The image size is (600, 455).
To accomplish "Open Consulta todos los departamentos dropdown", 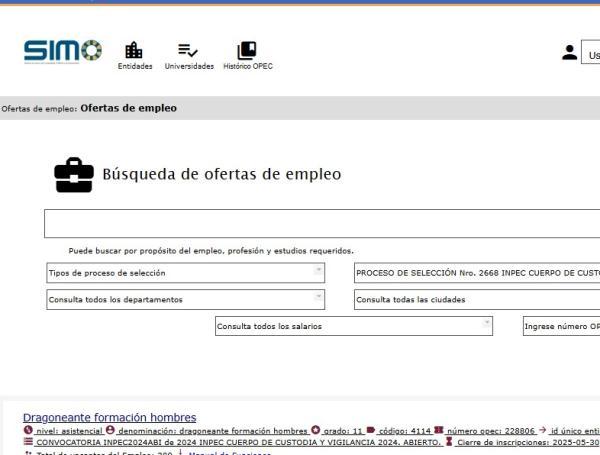I will 186,300.
